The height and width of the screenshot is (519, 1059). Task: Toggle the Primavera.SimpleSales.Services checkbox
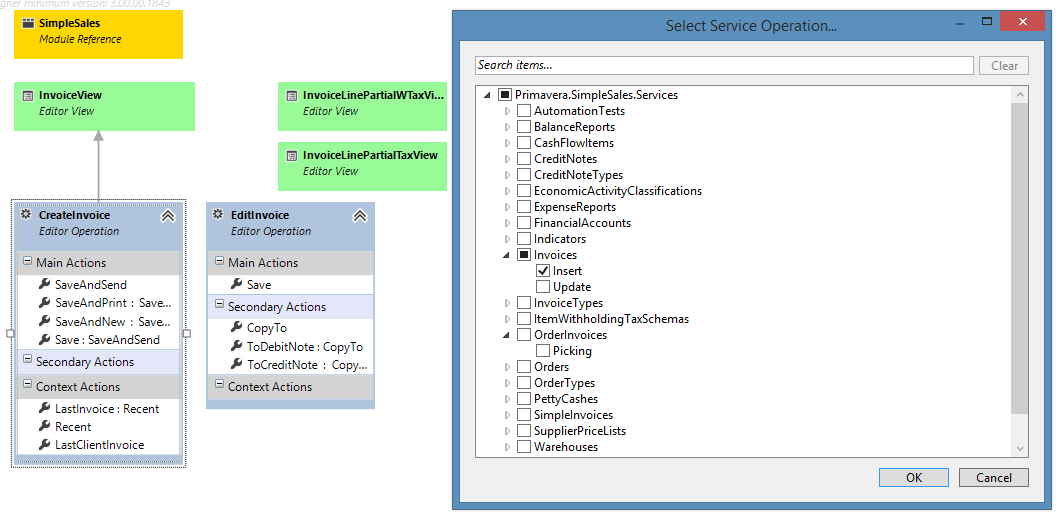click(505, 95)
